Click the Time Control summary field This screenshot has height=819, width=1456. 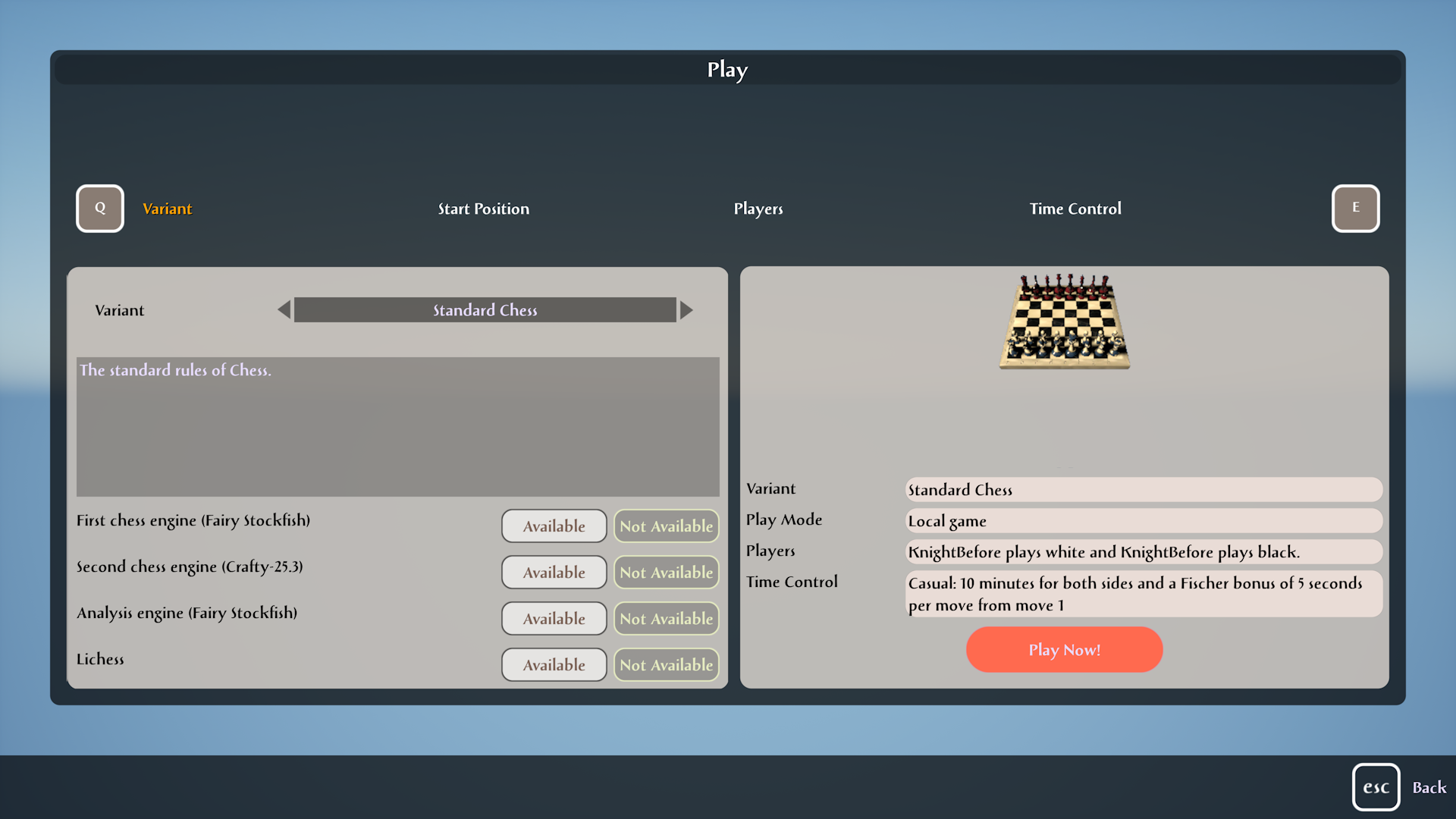tap(1143, 594)
